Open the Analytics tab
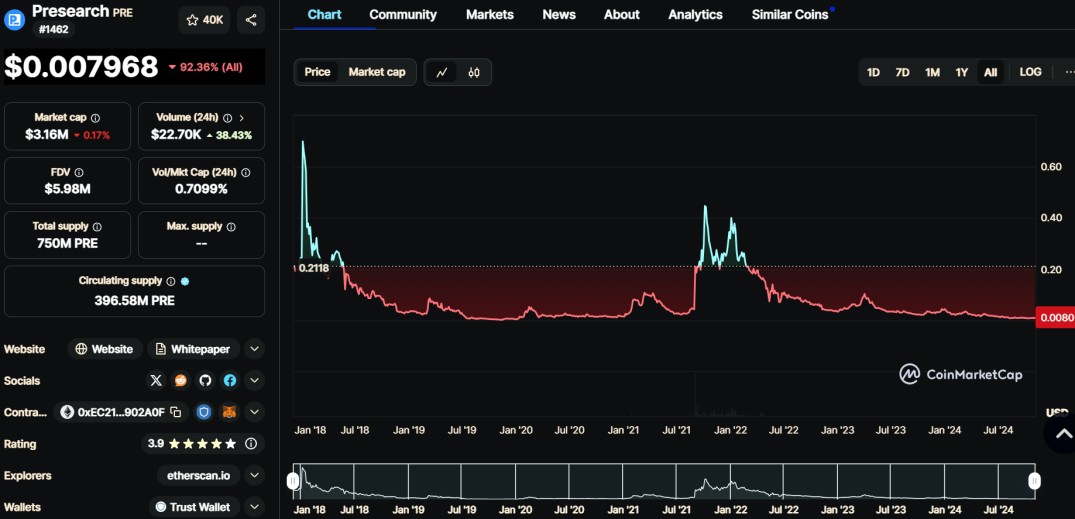 pos(695,14)
